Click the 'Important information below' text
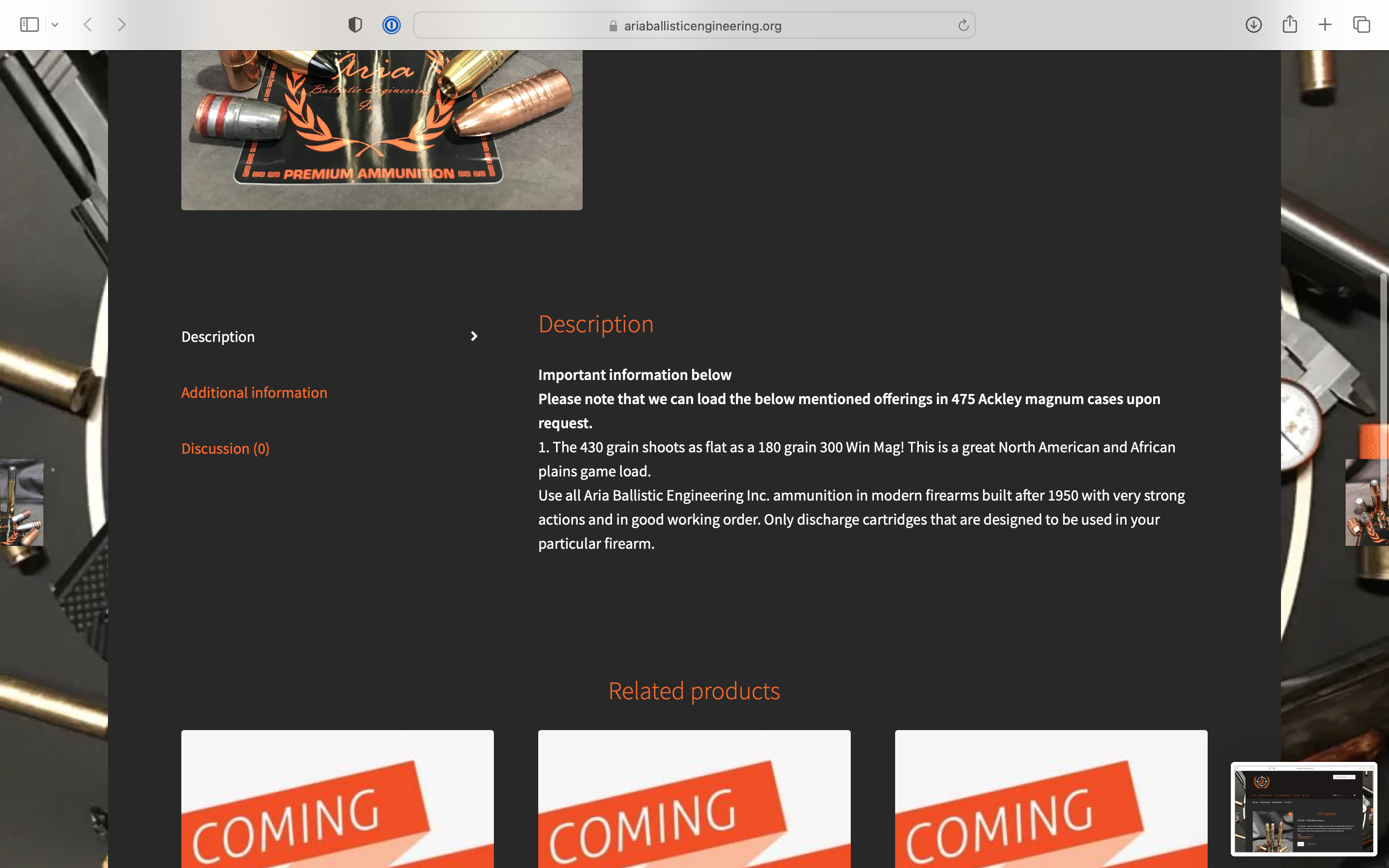The height and width of the screenshot is (868, 1389). 635,375
